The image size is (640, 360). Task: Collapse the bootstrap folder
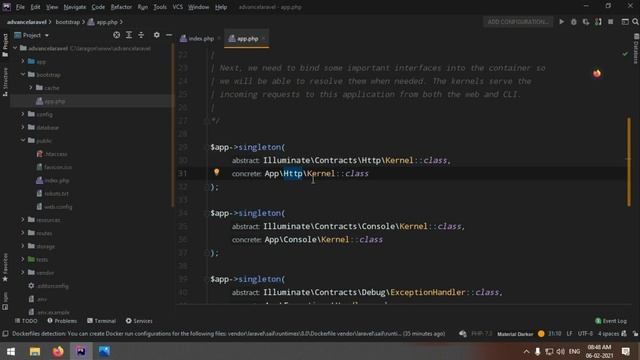[23, 74]
